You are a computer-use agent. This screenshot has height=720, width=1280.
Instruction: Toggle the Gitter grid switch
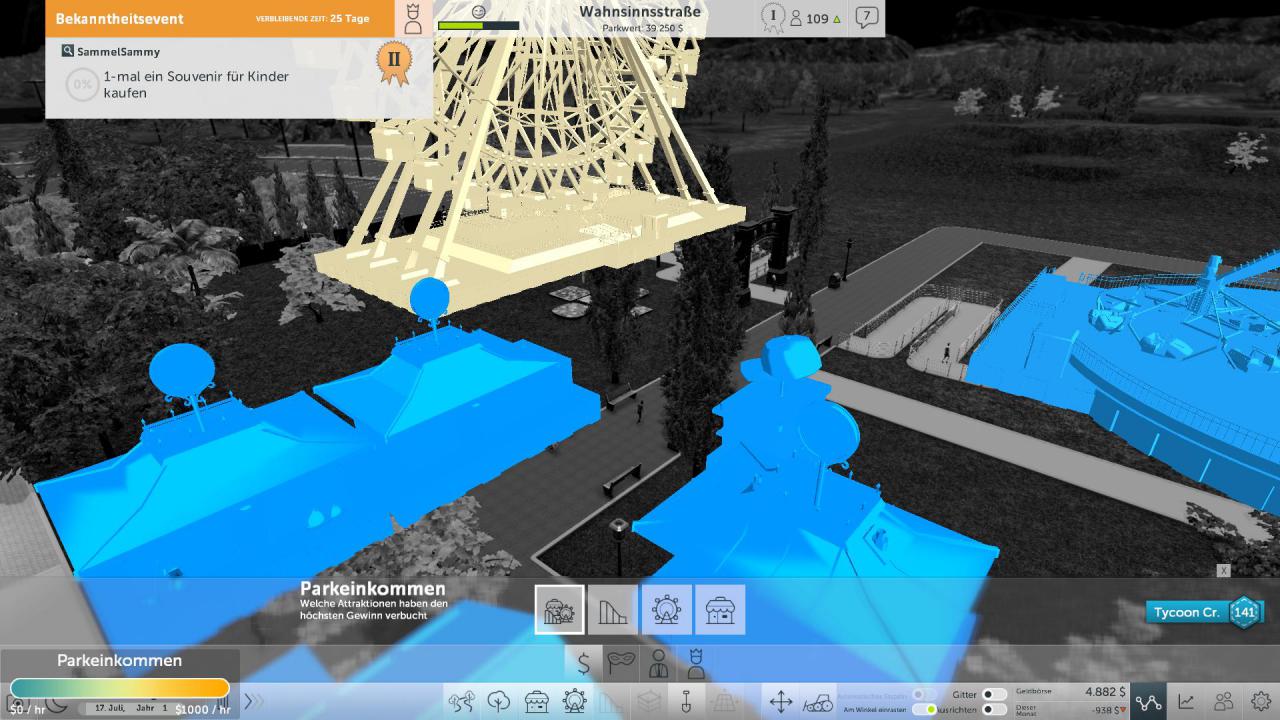(x=994, y=694)
